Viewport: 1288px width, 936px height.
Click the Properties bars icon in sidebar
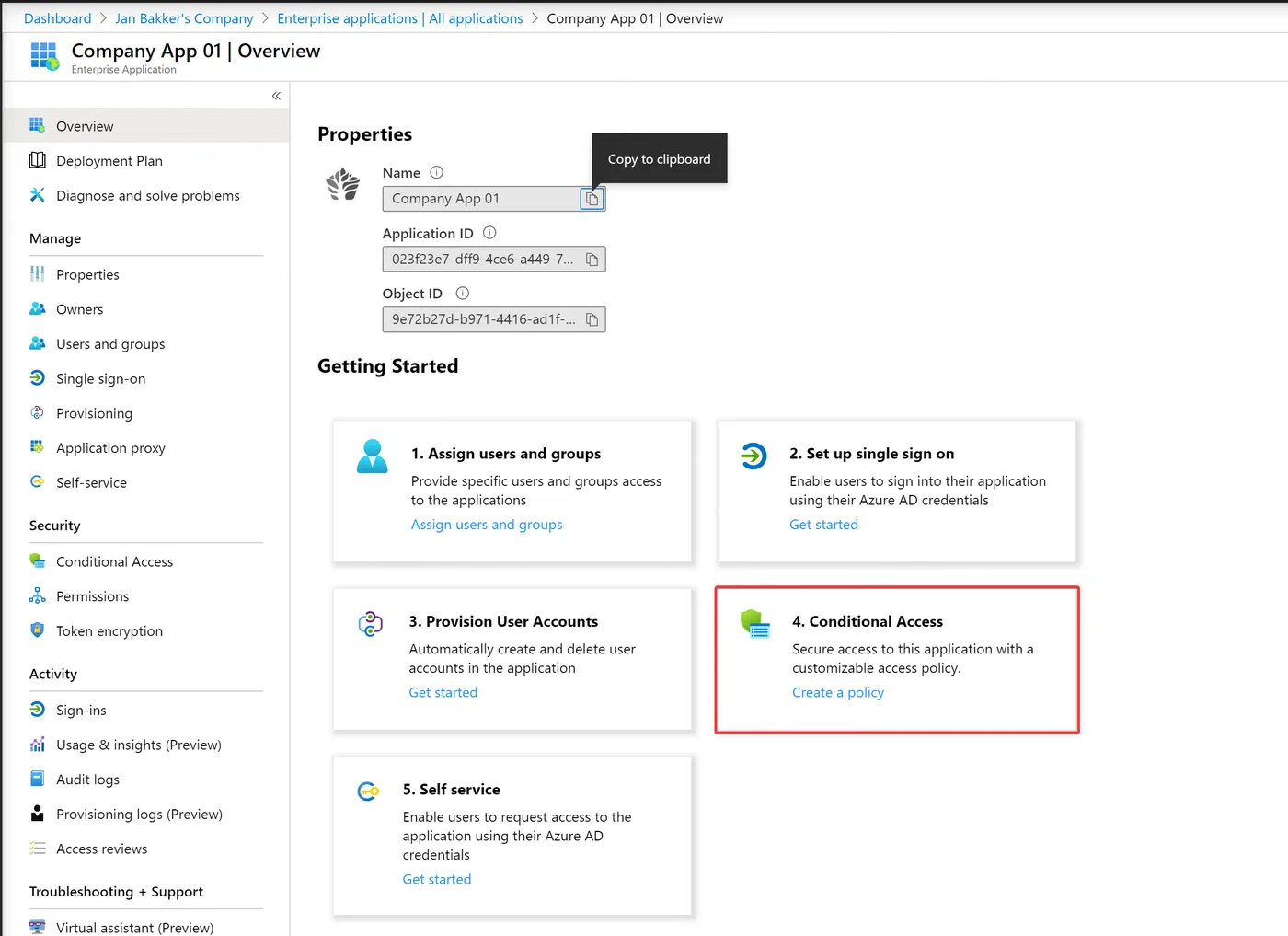point(37,274)
